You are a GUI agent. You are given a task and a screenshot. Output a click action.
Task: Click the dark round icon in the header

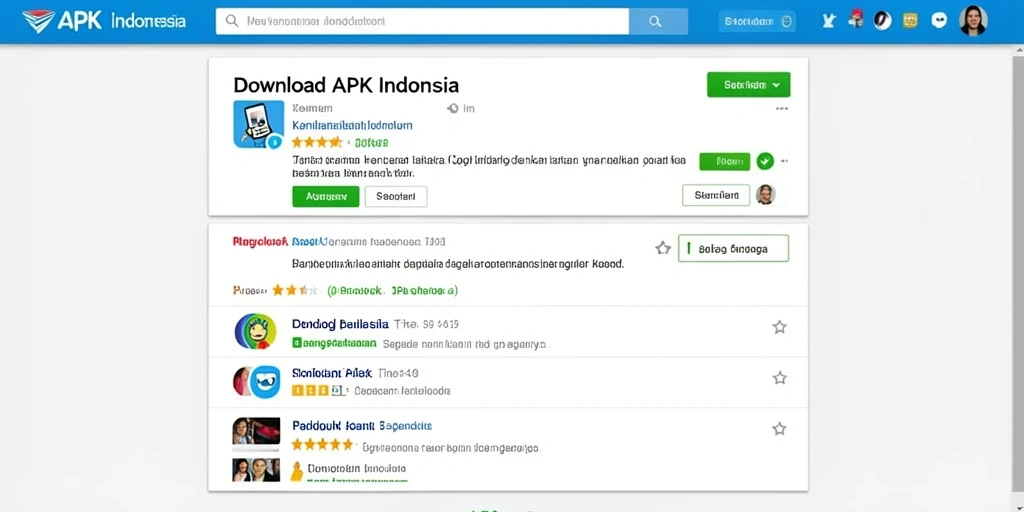[883, 21]
